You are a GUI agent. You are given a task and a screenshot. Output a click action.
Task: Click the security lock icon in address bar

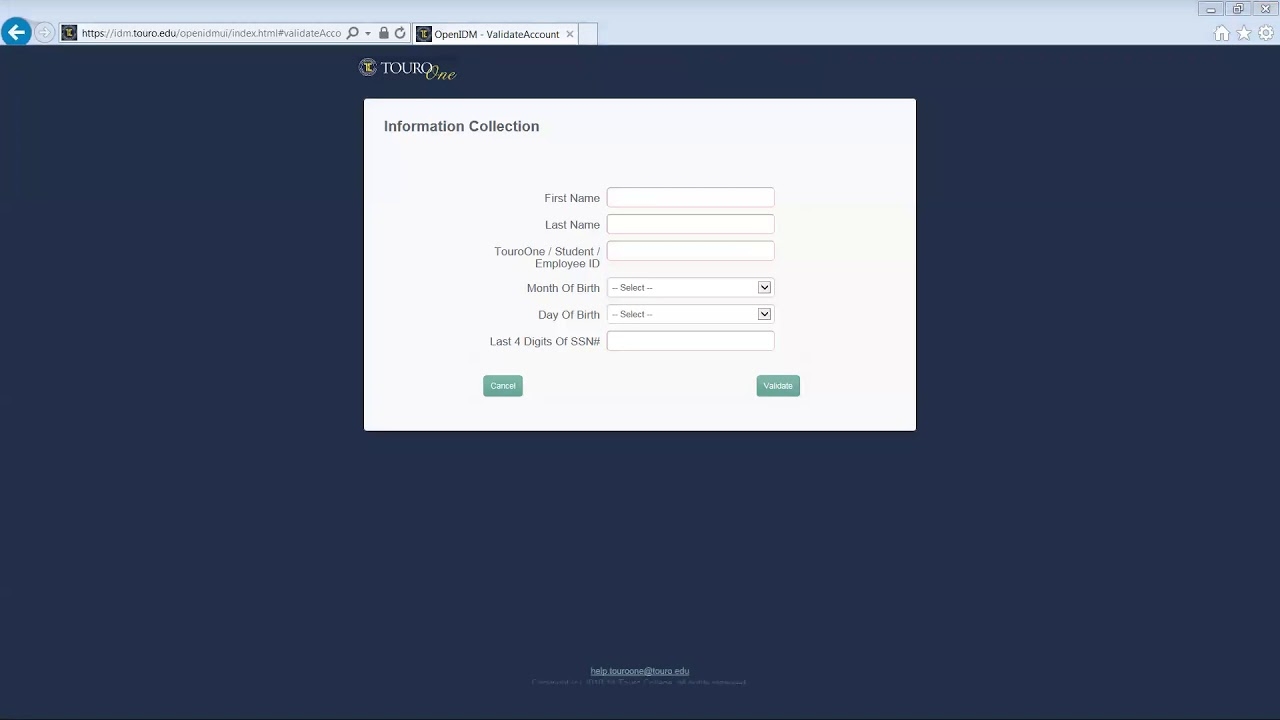coord(384,33)
